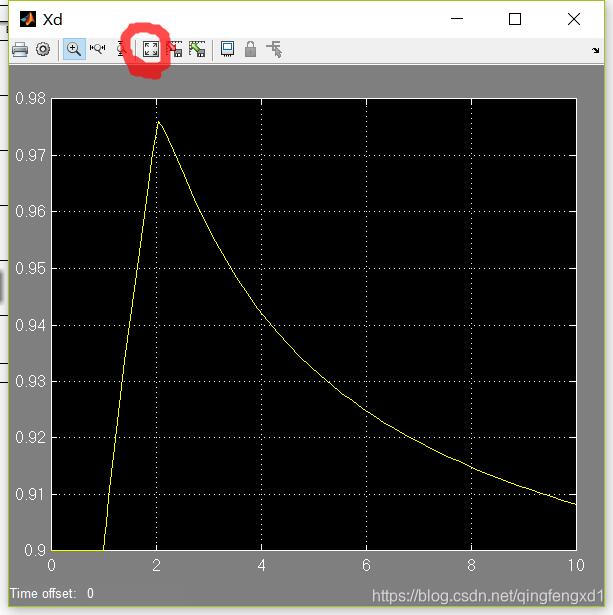Open scope Parameters via gear icon
Viewport: 613px width, 615px height.
click(x=43, y=49)
